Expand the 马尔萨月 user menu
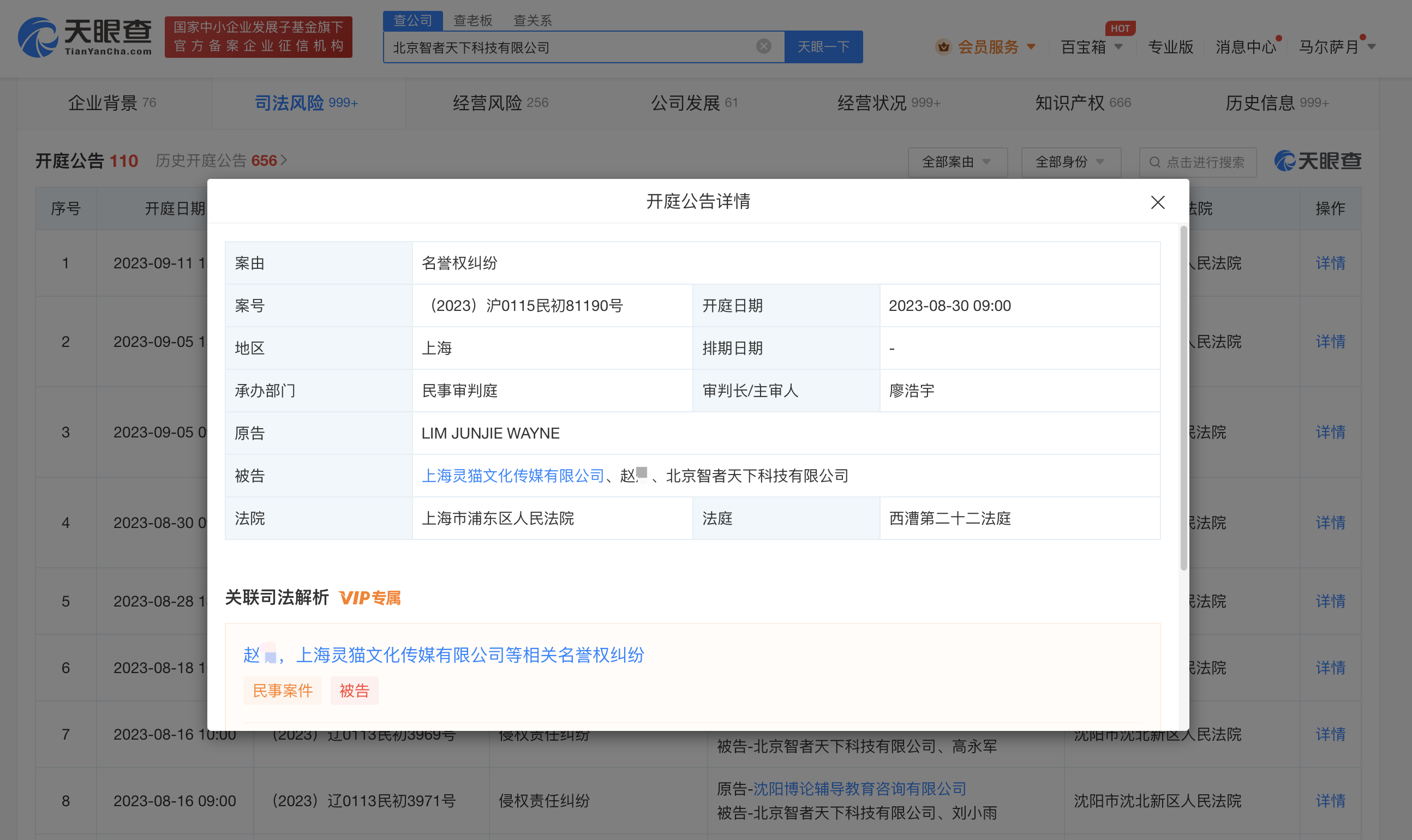Screen dimensions: 1412x840 pyautogui.click(x=1371, y=46)
